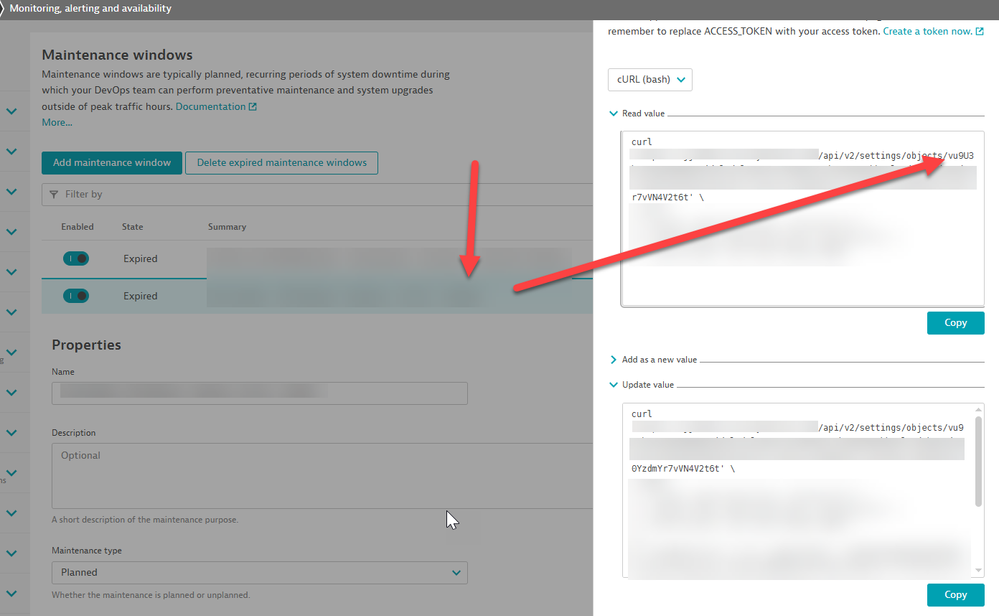Click the topmost chevron in the left sidebar
This screenshot has height=616, width=999.
(11, 111)
